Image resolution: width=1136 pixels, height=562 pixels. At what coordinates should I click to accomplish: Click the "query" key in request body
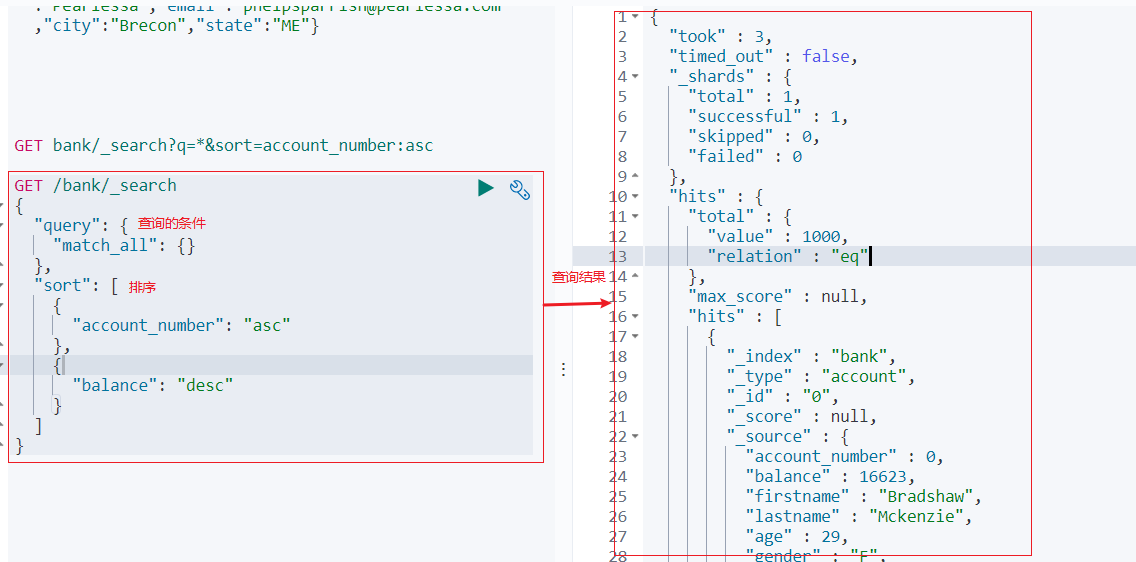(67, 225)
